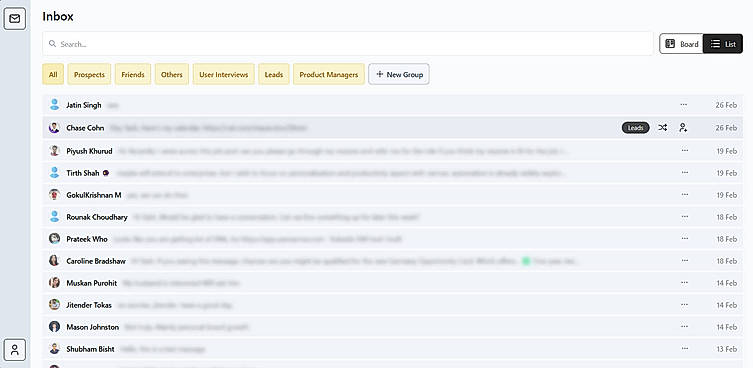
Task: Click the Leads tag on Chase Cohn
Action: 635,127
